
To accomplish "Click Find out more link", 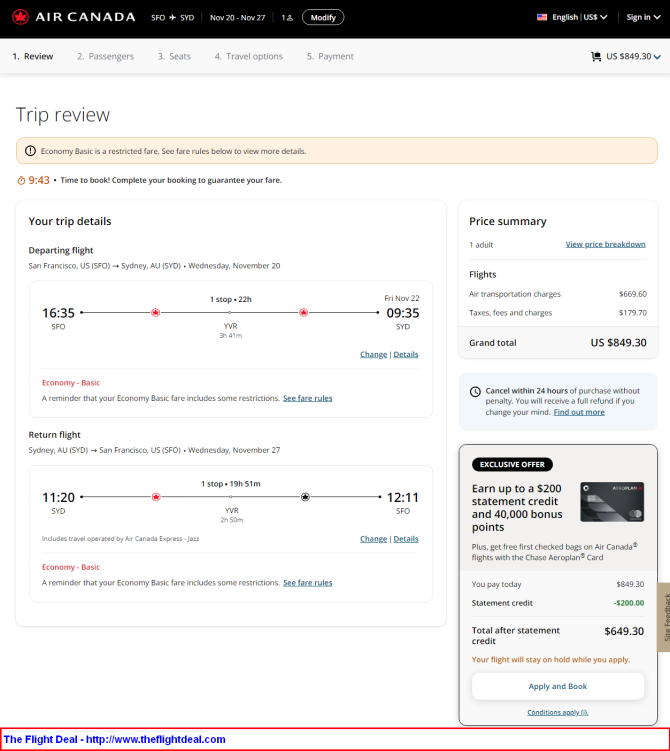I will (579, 412).
